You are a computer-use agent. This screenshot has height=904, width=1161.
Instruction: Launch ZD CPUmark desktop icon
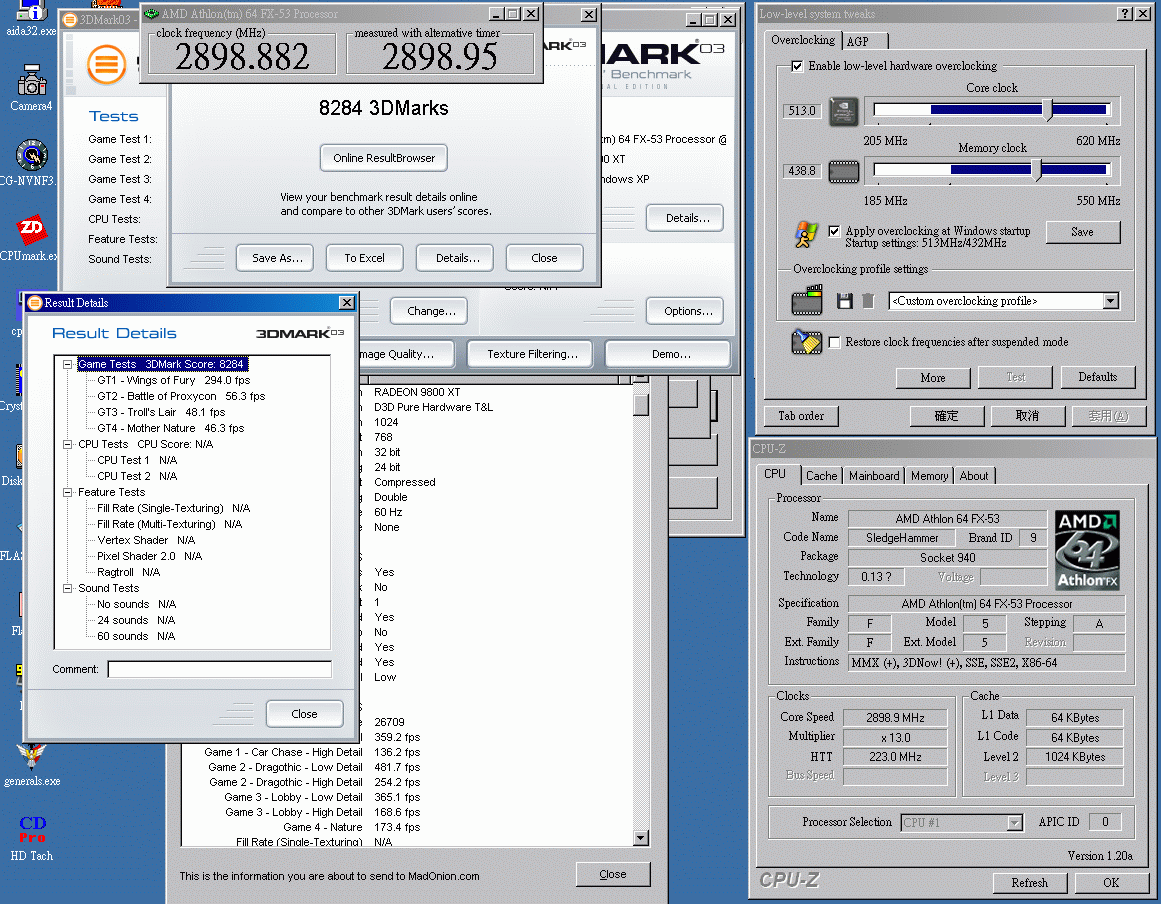click(x=31, y=238)
